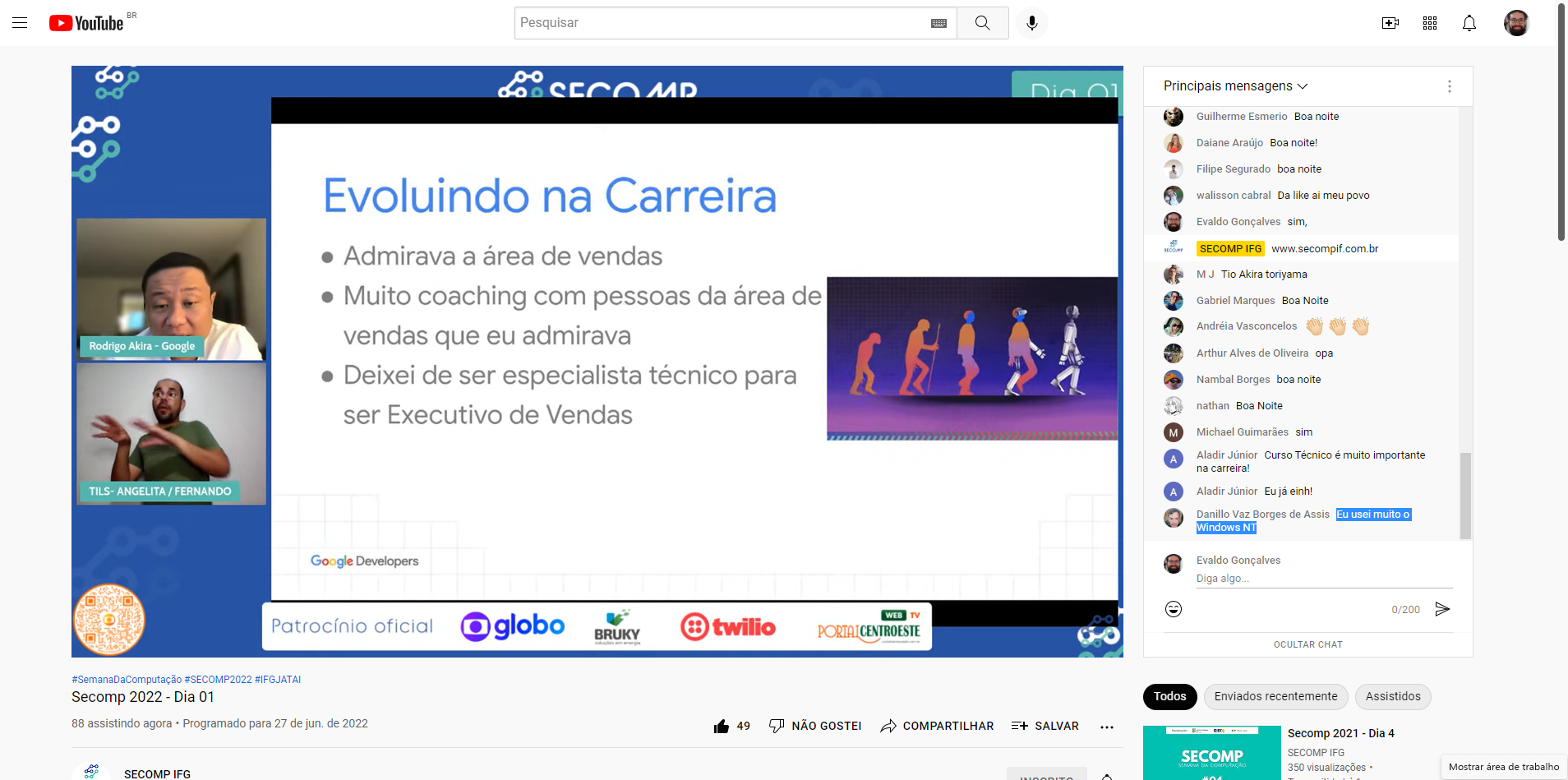The image size is (1568, 780).
Task: Open the chat three-dot options menu
Action: click(x=1449, y=85)
